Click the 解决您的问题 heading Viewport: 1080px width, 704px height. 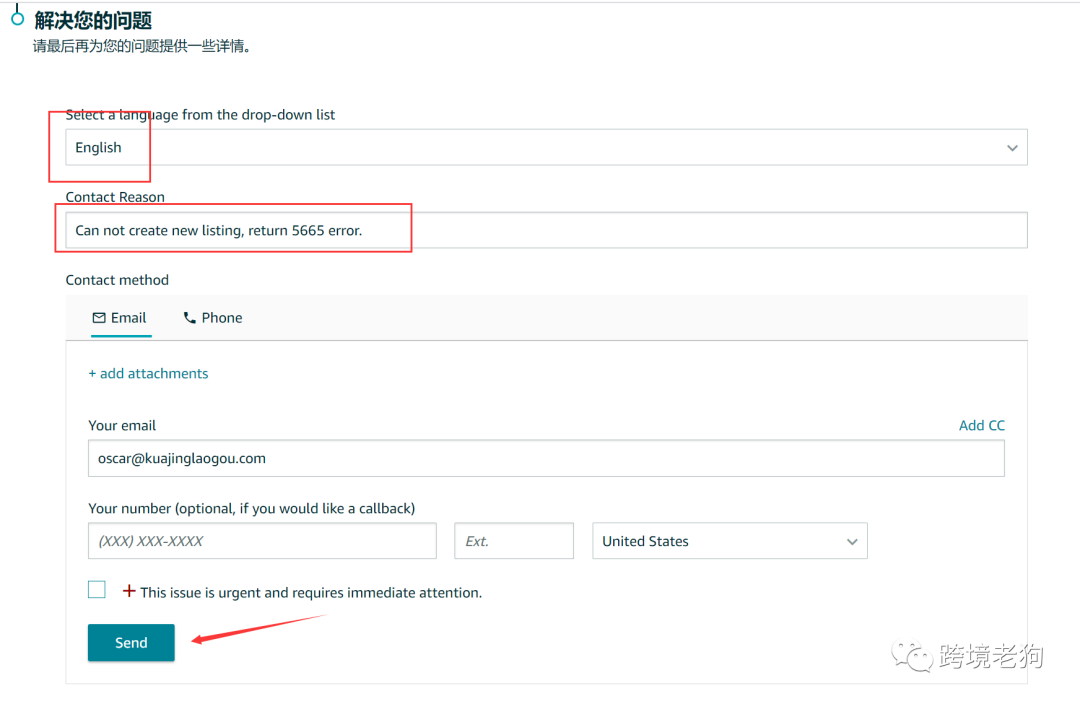coord(93,21)
